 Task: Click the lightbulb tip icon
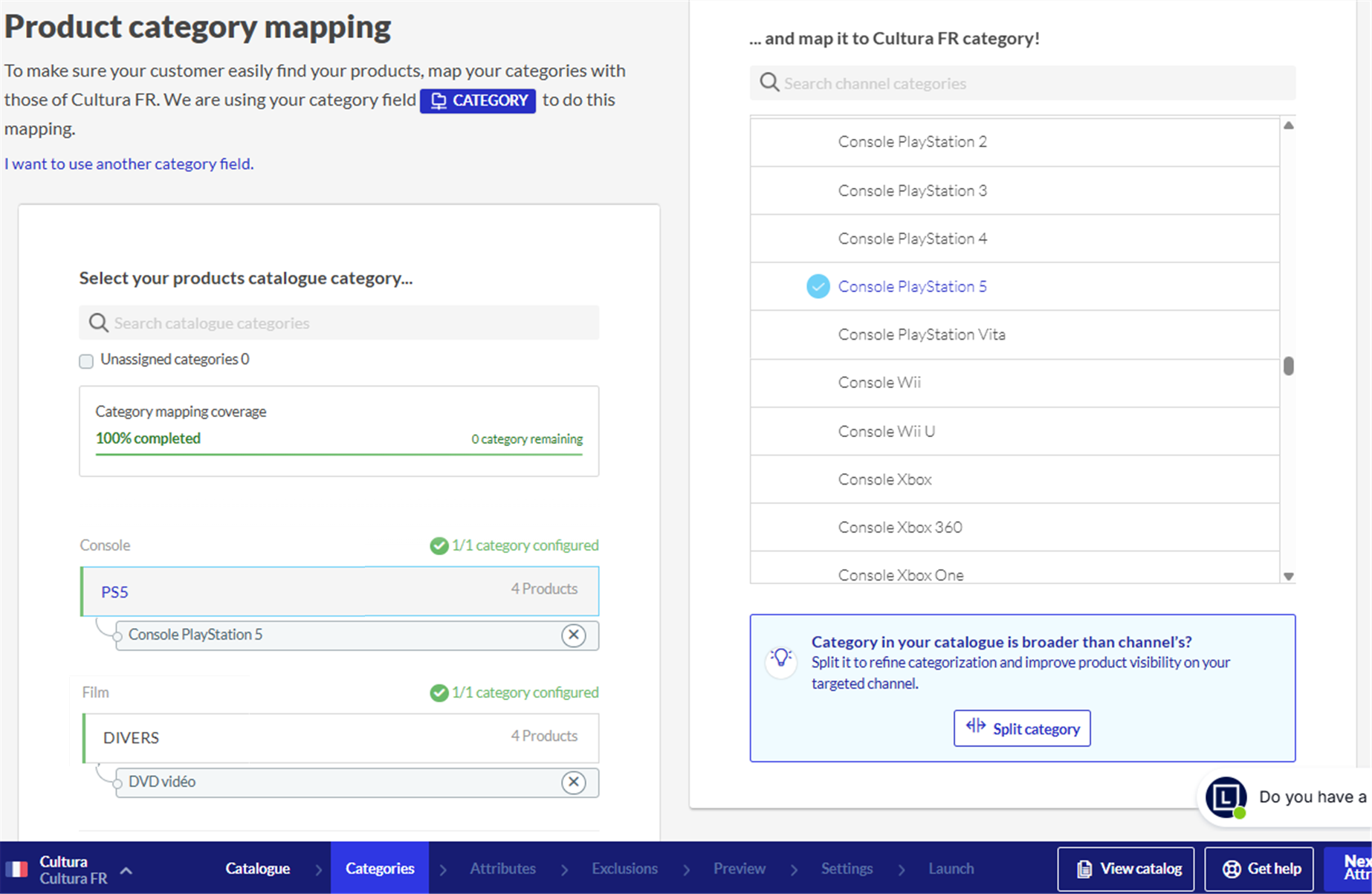click(781, 658)
